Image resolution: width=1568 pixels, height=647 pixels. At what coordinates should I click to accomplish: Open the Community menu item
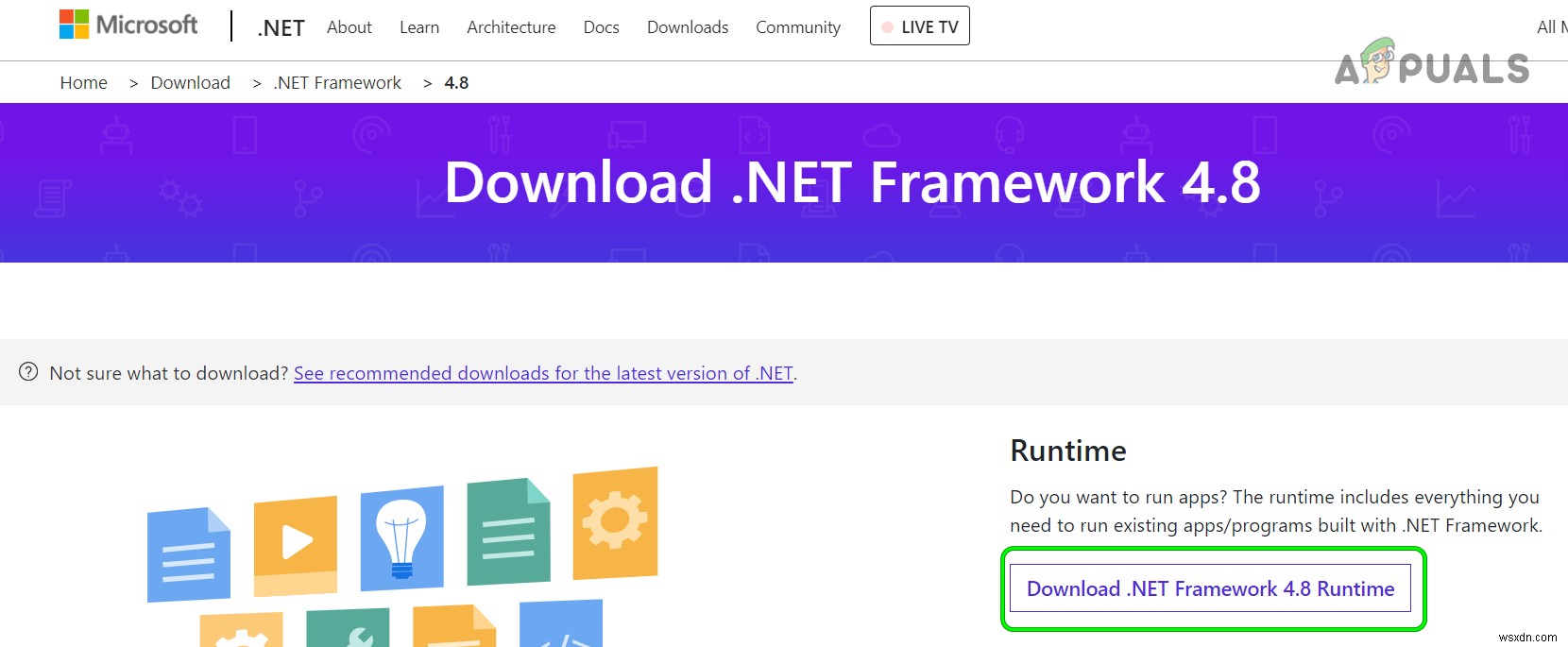pos(798,27)
